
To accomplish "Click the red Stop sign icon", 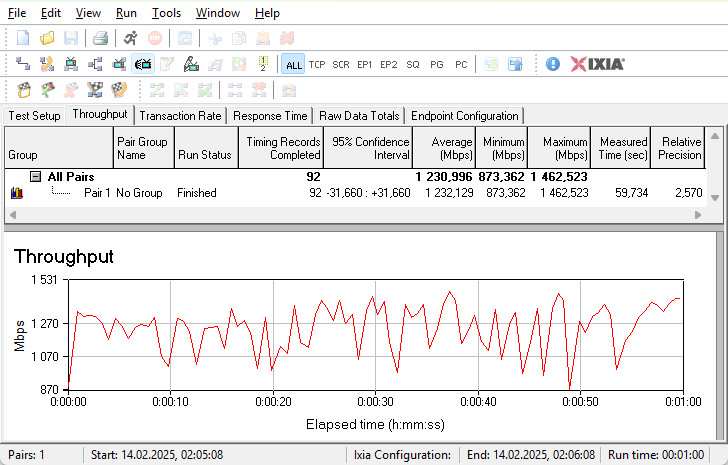I will [155, 38].
